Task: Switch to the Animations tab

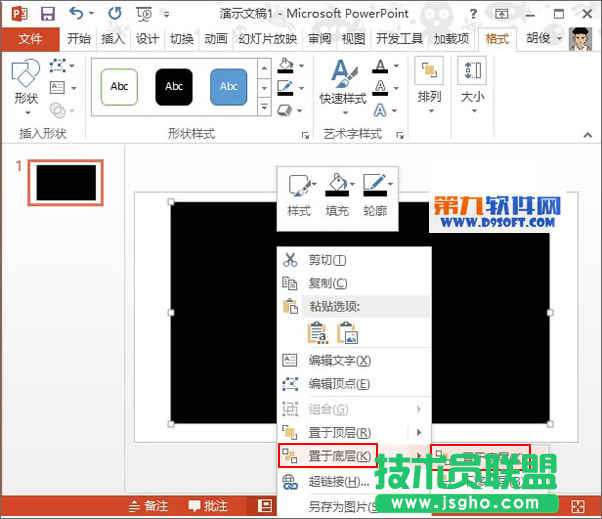Action: 216,39
